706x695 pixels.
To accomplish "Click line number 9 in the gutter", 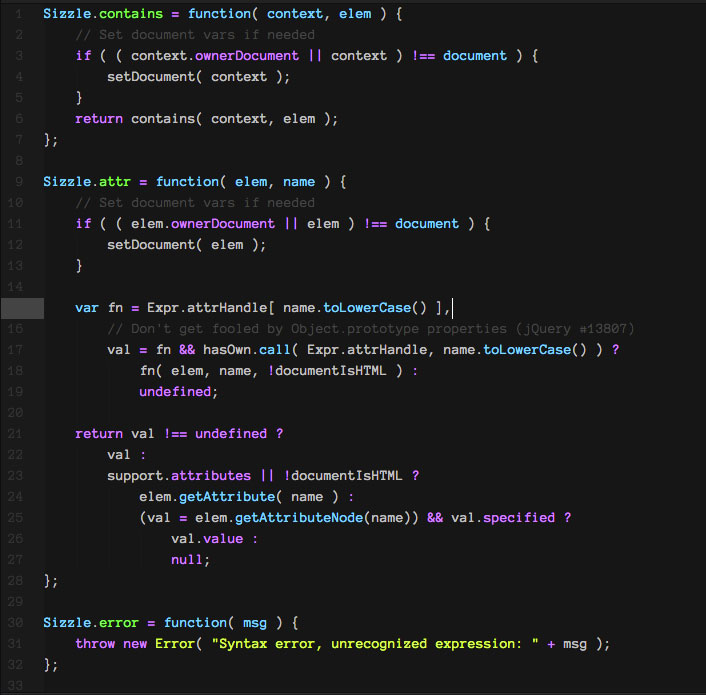I will click(x=18, y=182).
